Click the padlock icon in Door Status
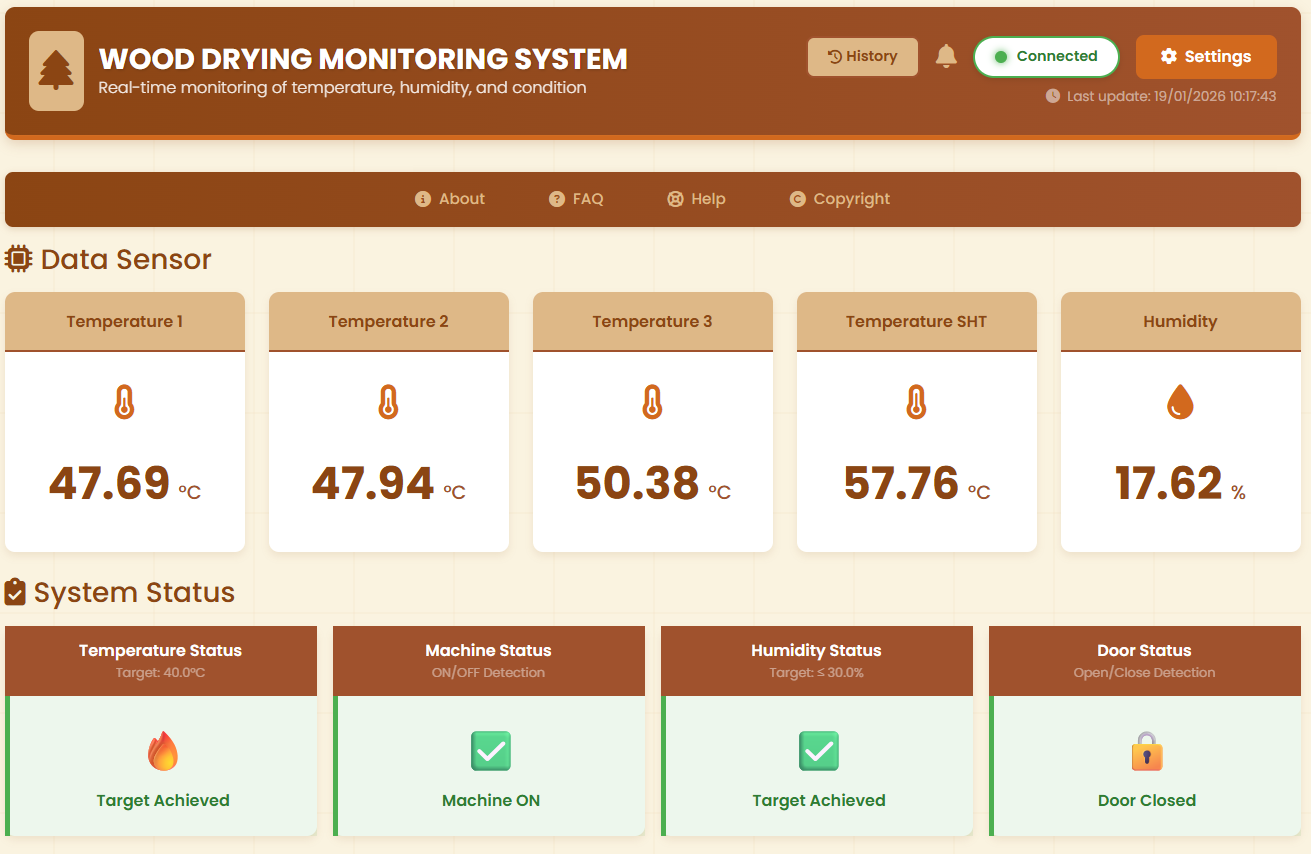1311x854 pixels. (x=1147, y=751)
